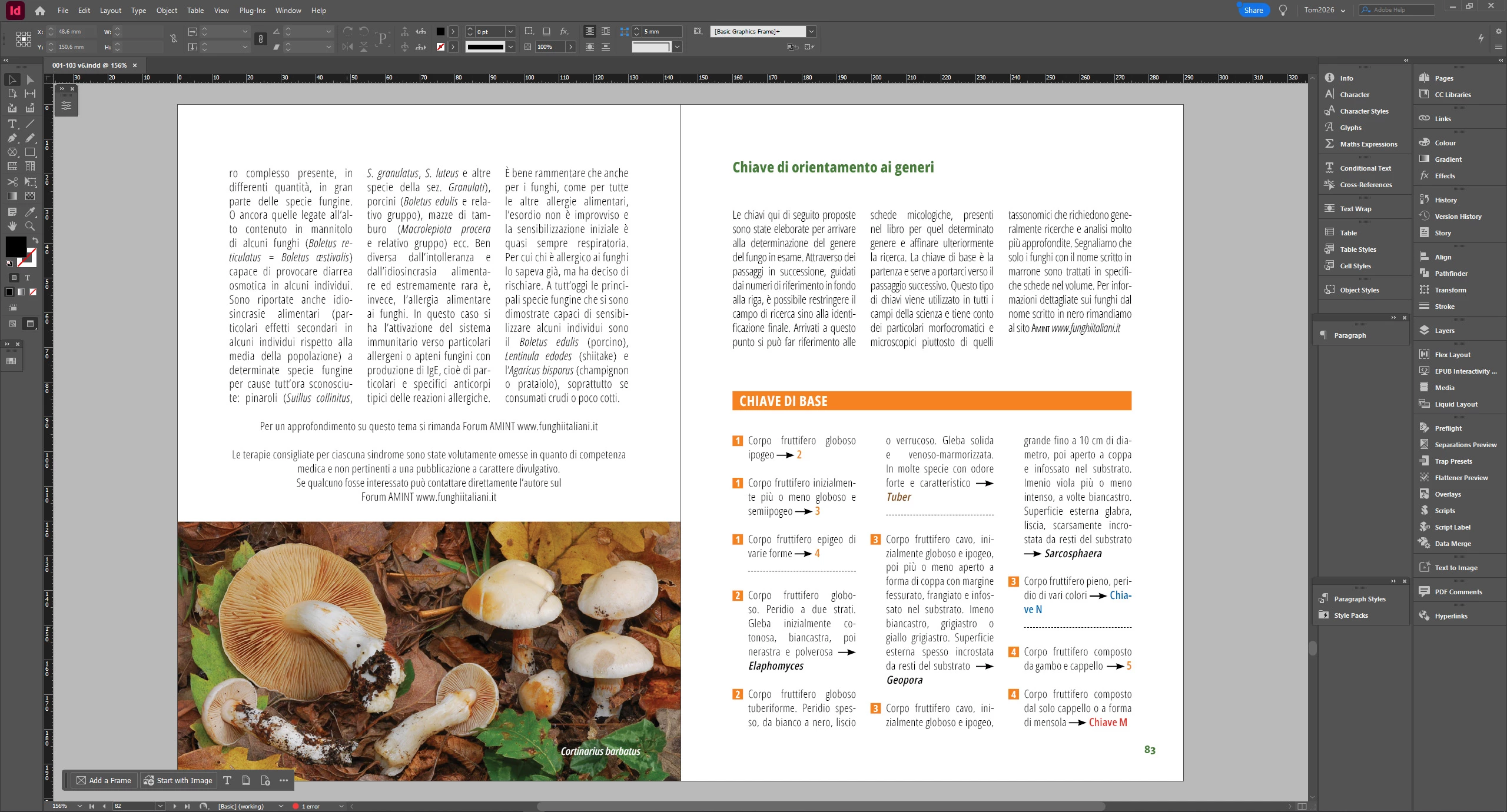
Task: Open the Pages panel
Action: pos(1443,78)
